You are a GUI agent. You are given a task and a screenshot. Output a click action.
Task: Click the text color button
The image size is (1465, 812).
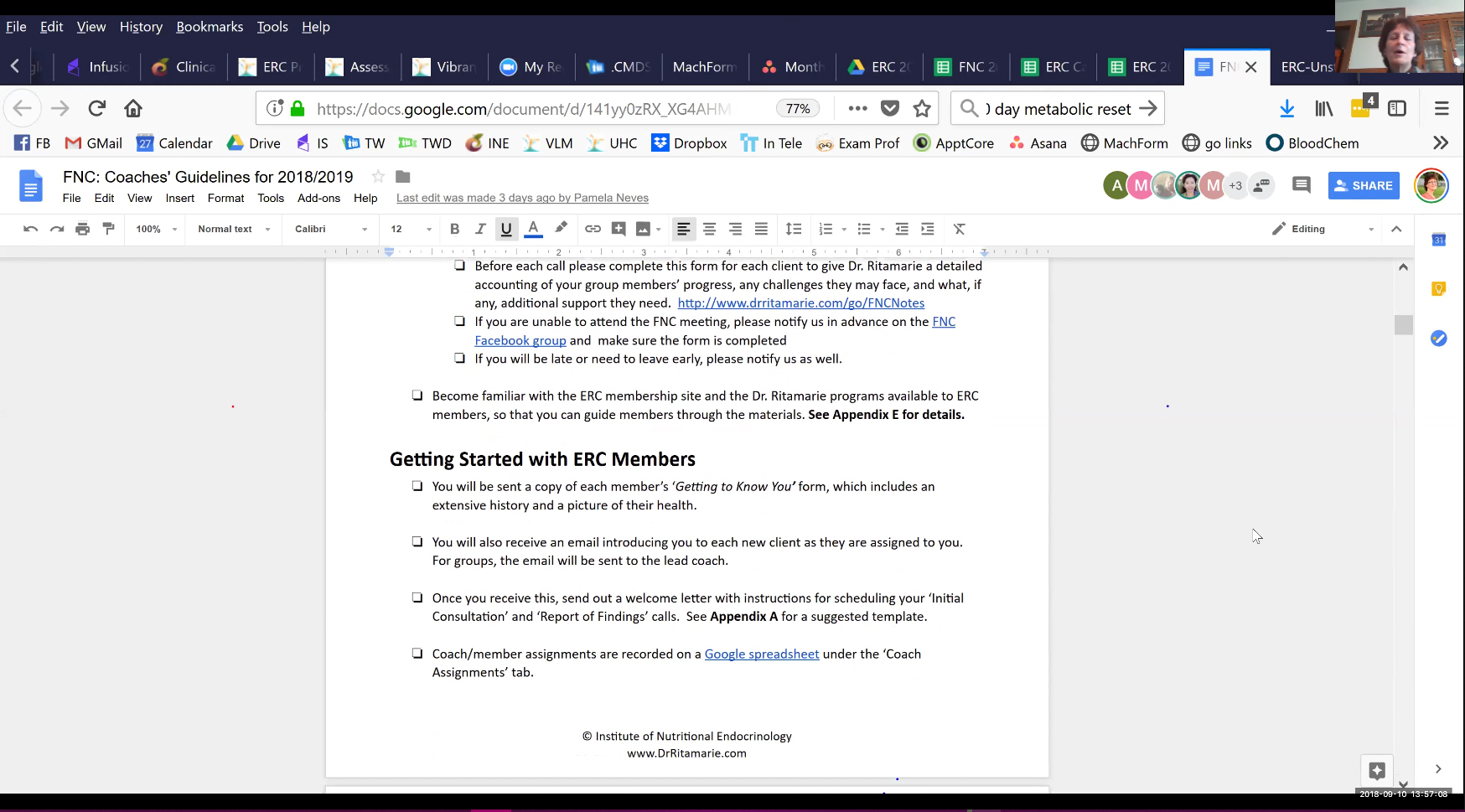click(533, 229)
